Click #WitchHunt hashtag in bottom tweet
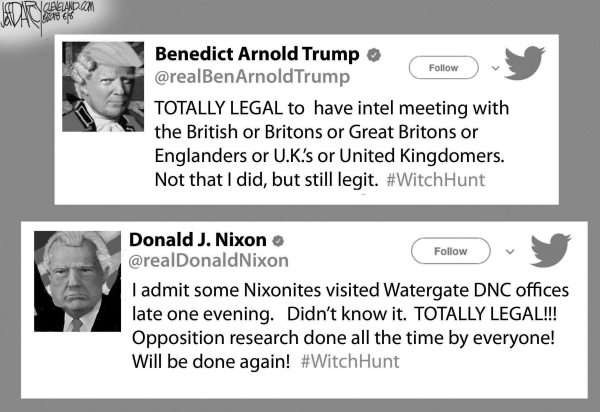Viewport: 600px width, 412px height. (350, 361)
